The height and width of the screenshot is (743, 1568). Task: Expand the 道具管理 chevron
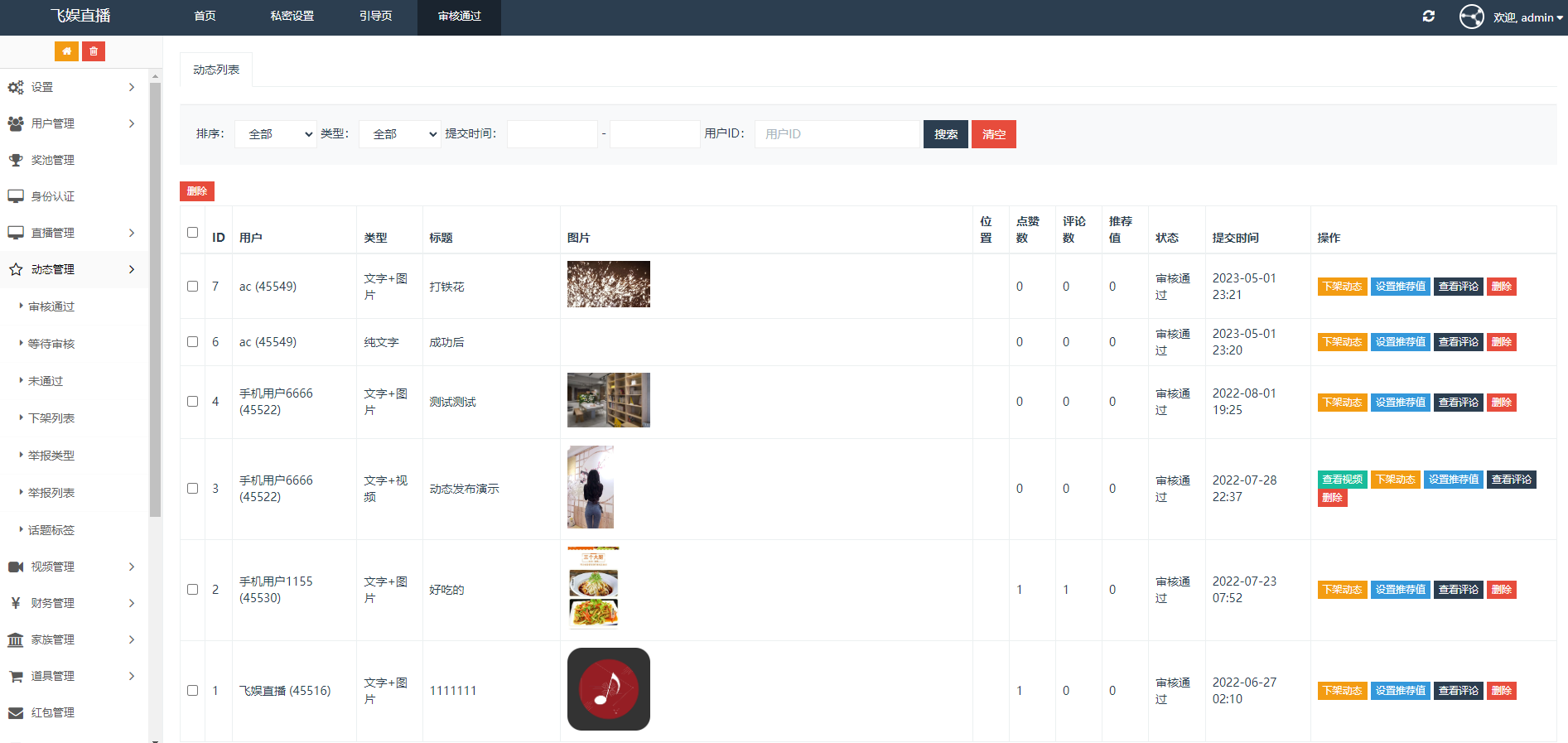pos(132,676)
